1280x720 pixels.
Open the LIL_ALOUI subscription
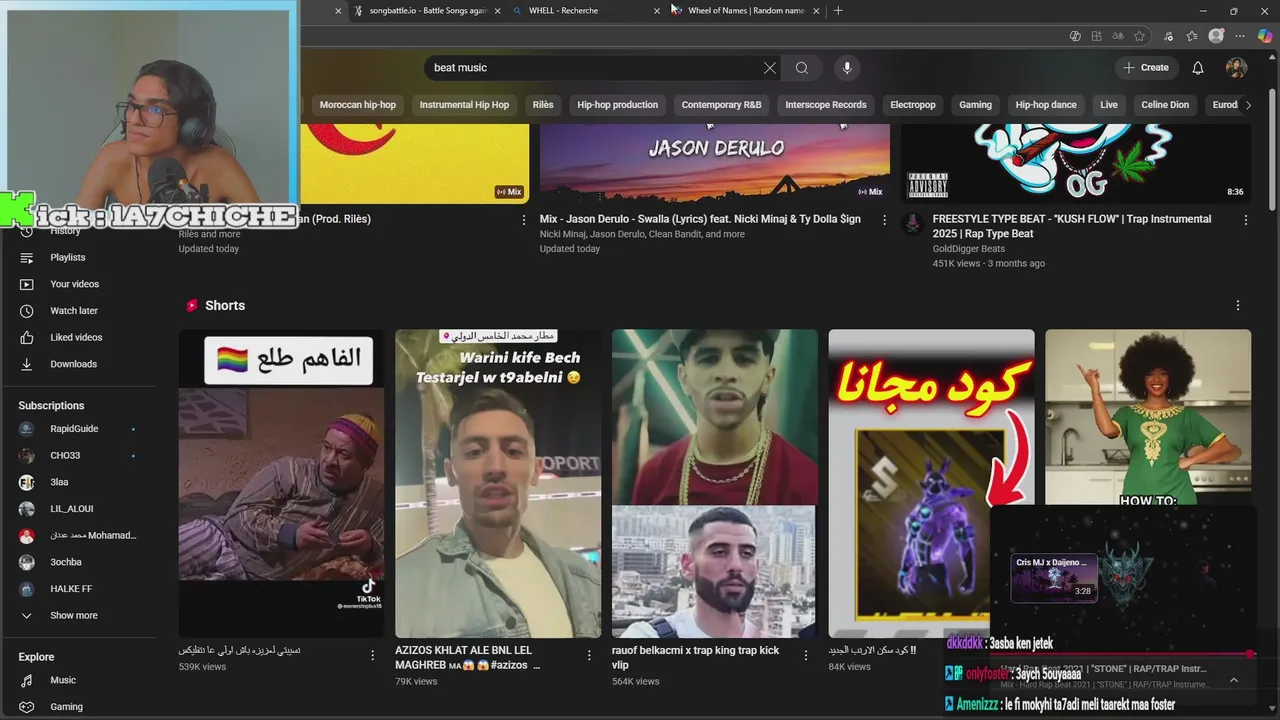point(71,509)
